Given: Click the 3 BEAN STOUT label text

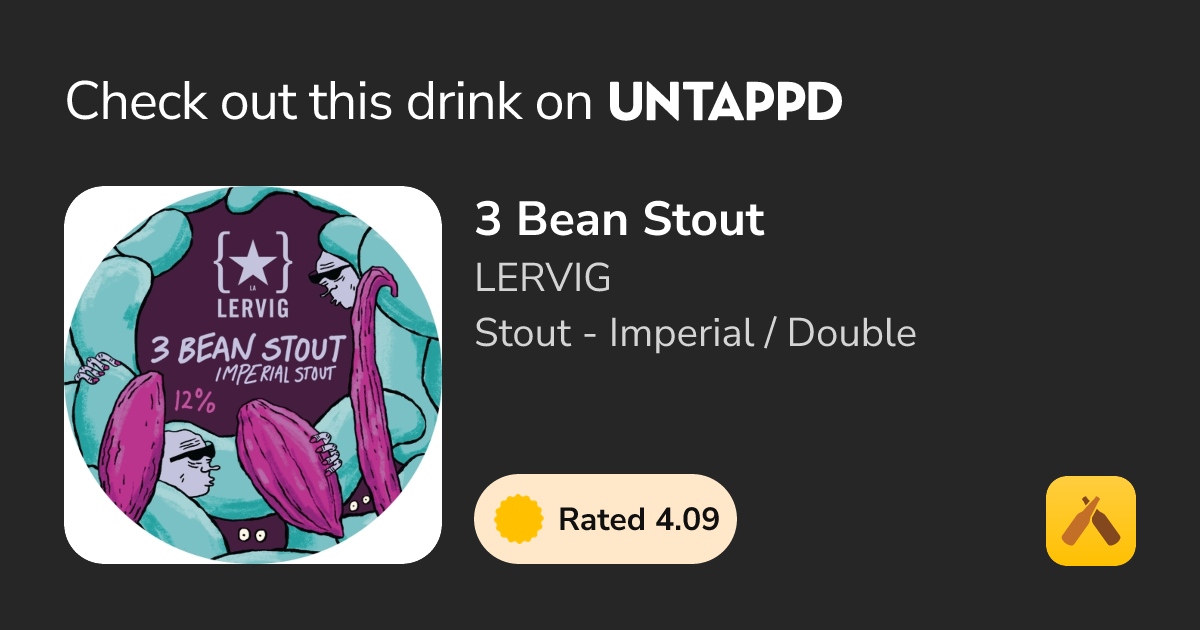Looking at the screenshot, I should (247, 349).
